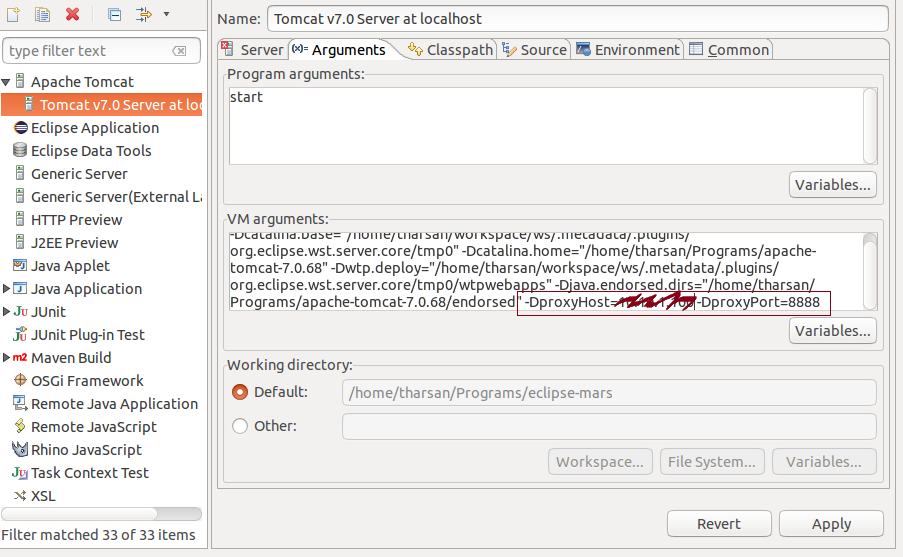This screenshot has width=903, height=557.
Task: Select Generic Server(External Launch) entry
Action: tap(116, 197)
